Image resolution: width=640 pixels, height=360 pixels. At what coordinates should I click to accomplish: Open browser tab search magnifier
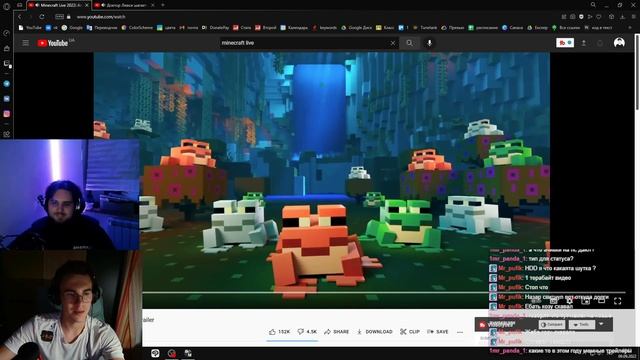click(593, 5)
